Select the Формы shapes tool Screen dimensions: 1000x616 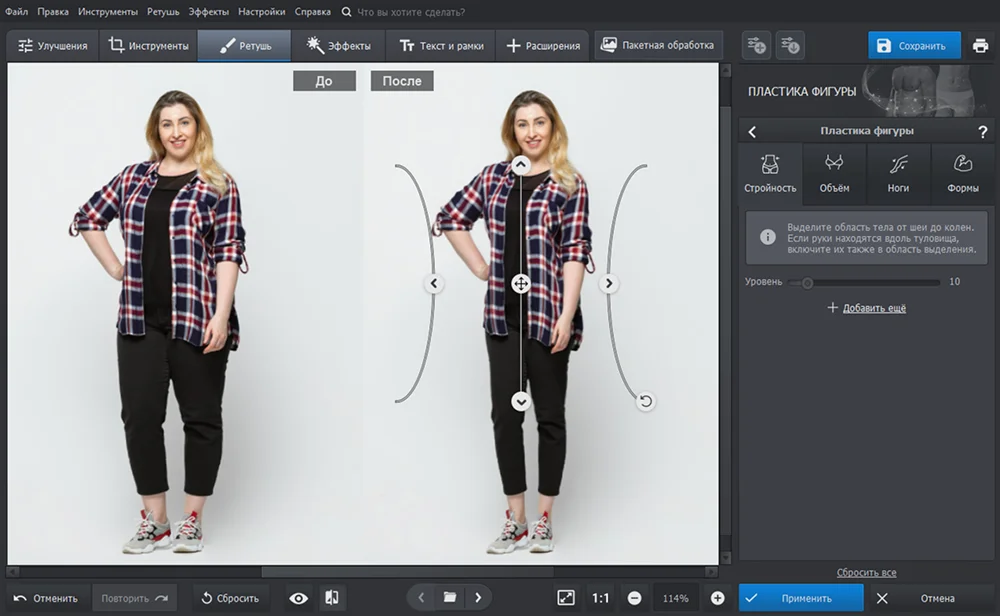(x=962, y=174)
